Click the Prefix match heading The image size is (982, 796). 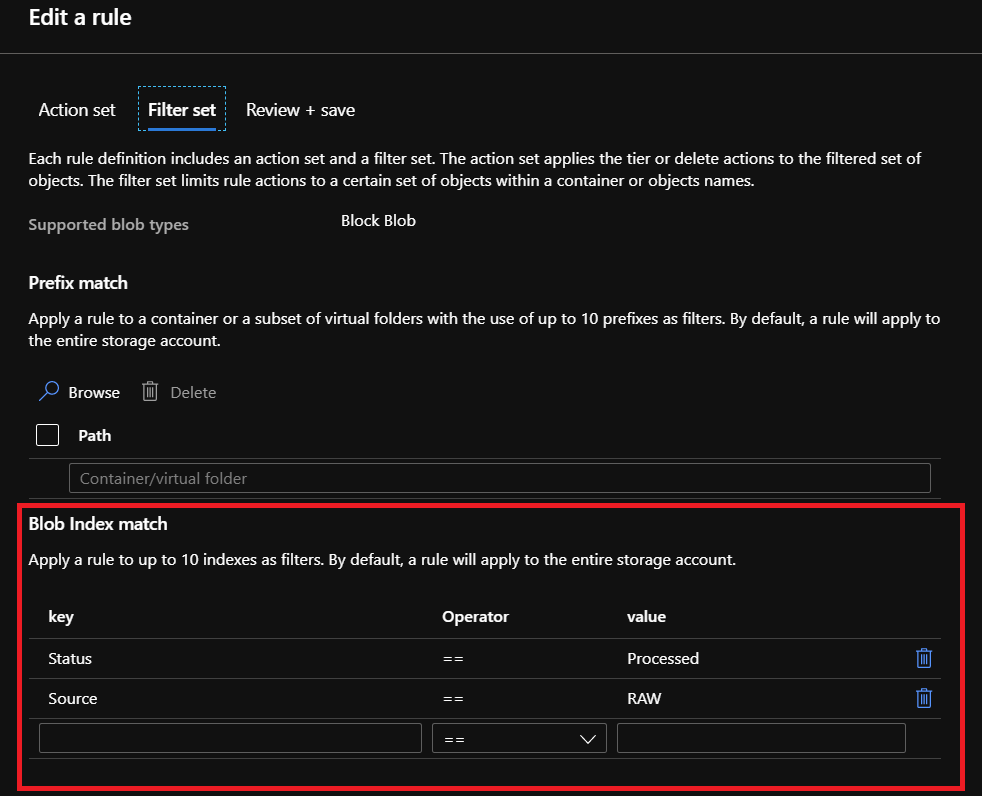point(78,283)
